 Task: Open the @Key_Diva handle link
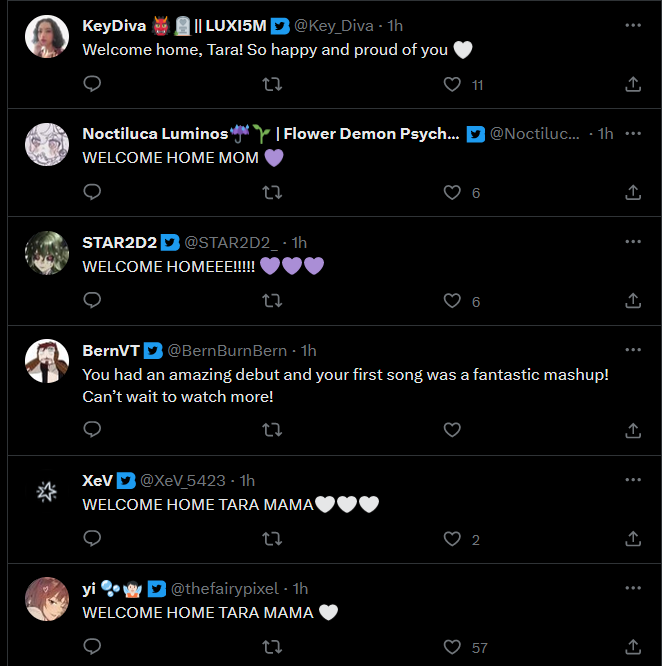click(x=334, y=26)
